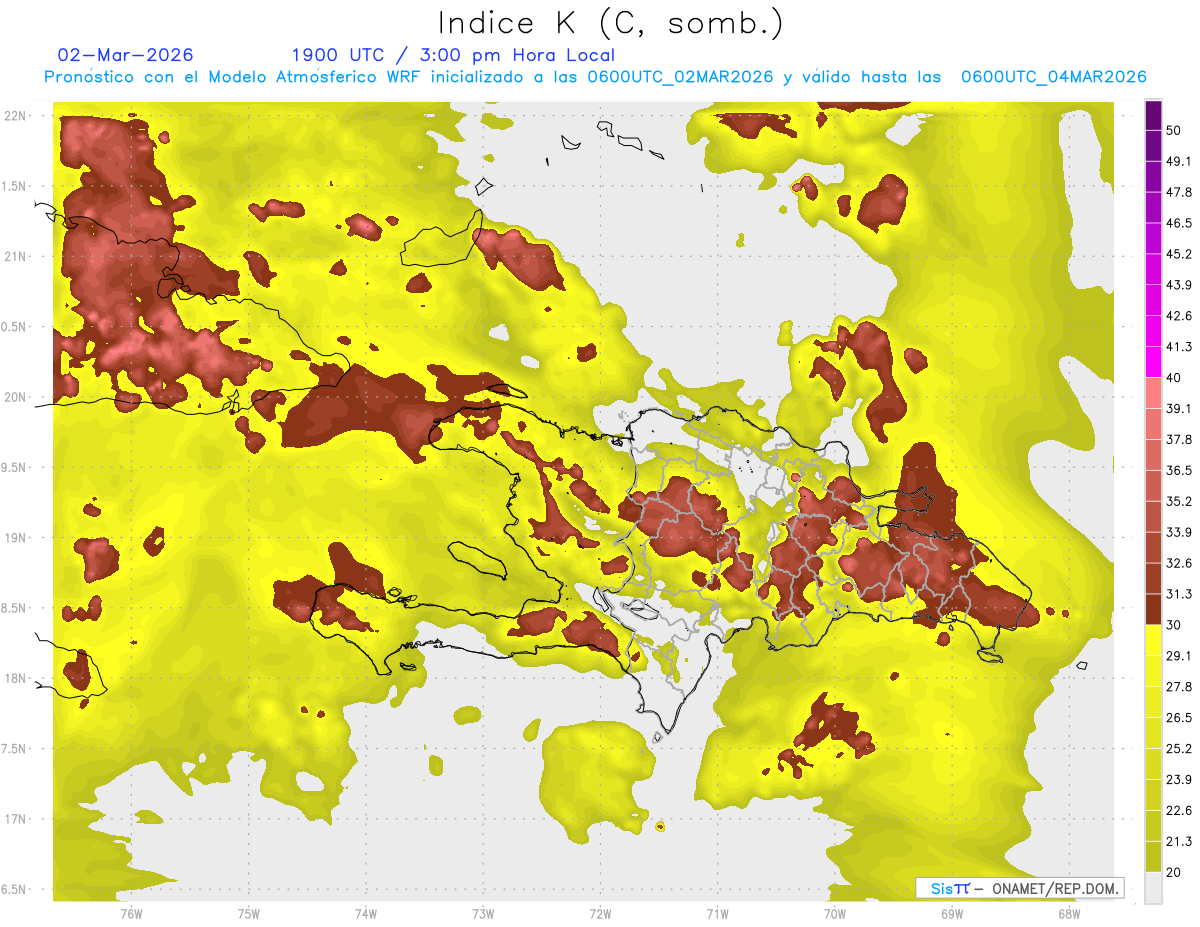1200x927 pixels.
Task: Click the '72W' longitude axis label
Action: coord(600,915)
